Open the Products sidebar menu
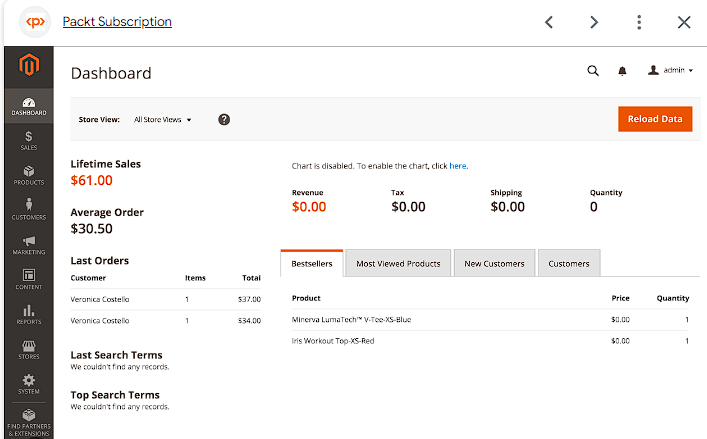The width and height of the screenshot is (707, 439). pyautogui.click(x=29, y=175)
